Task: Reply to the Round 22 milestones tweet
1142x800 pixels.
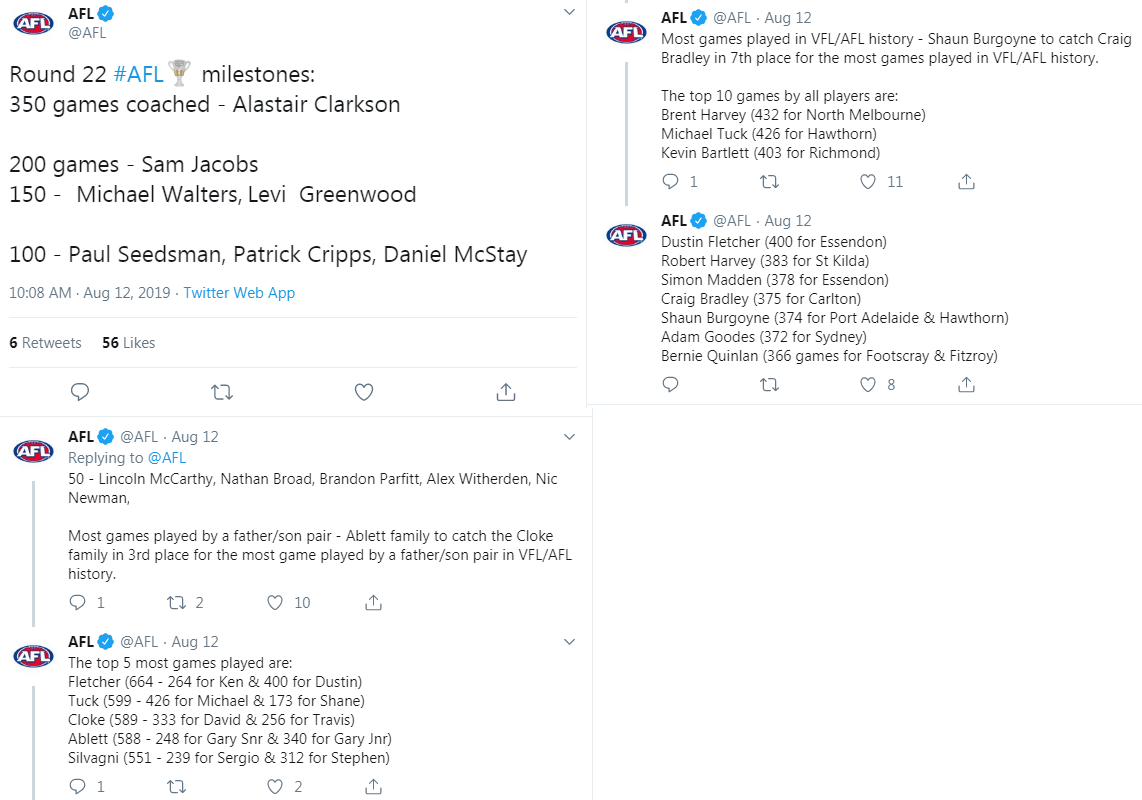Action: (80, 392)
